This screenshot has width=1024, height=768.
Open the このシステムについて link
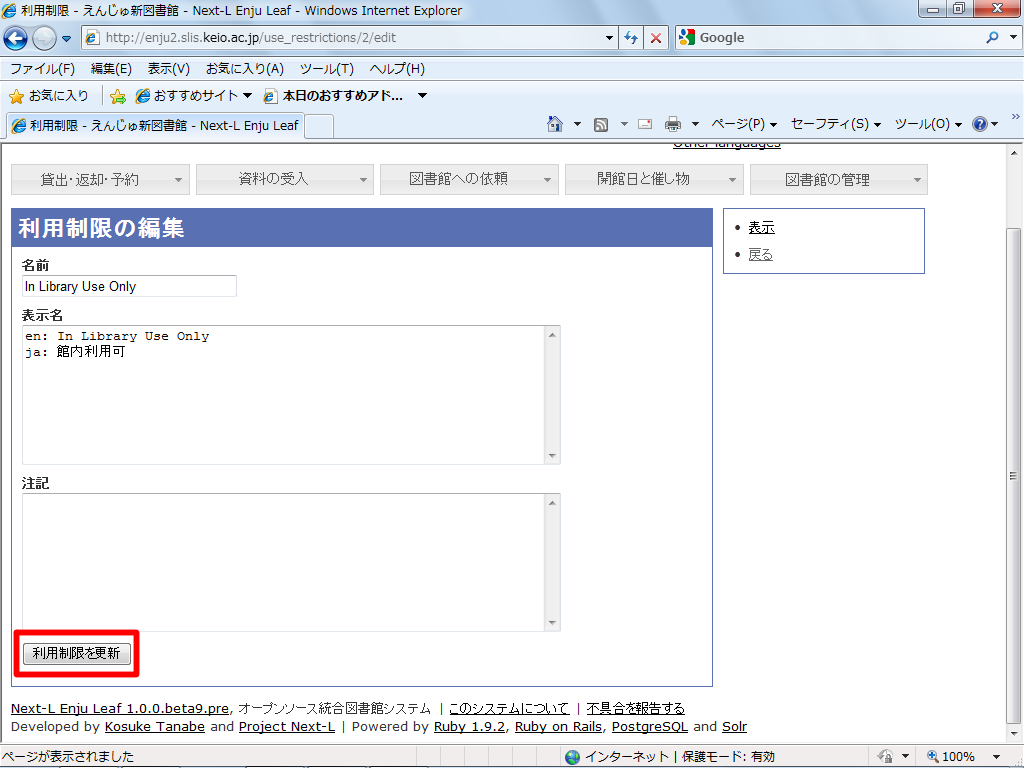(509, 708)
